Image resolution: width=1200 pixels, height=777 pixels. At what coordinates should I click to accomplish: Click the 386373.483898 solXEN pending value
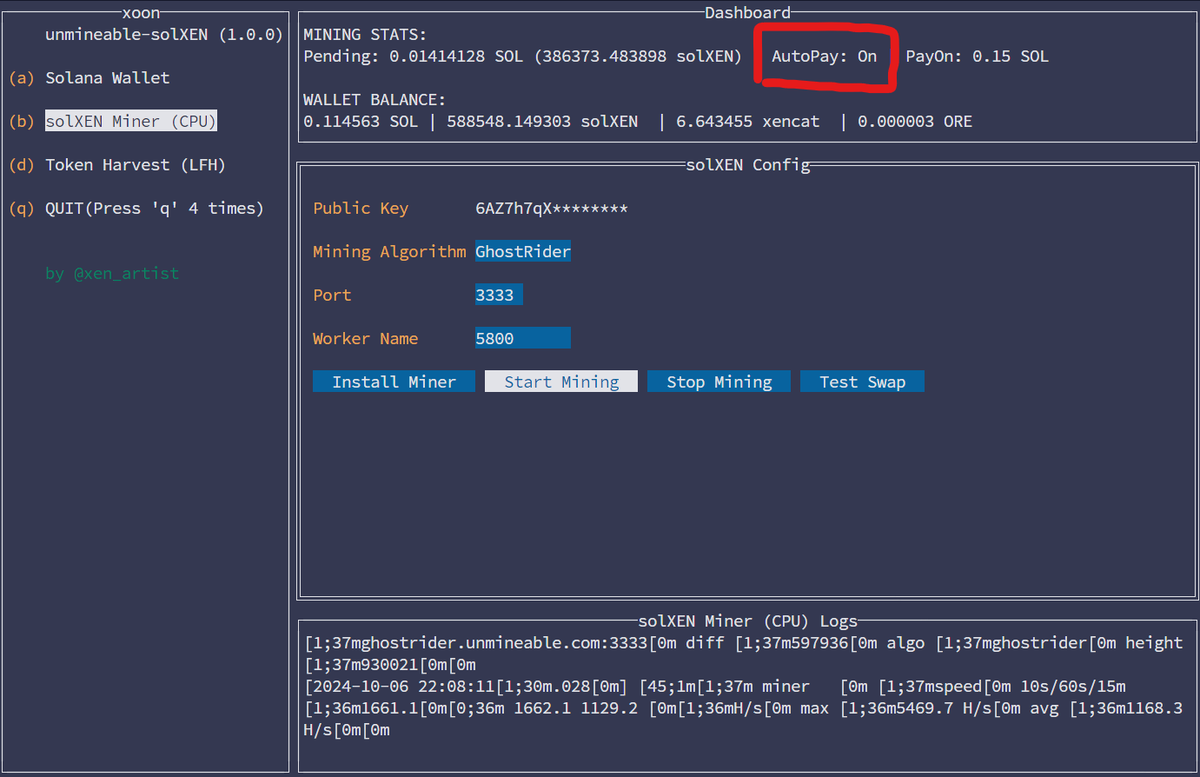point(638,56)
